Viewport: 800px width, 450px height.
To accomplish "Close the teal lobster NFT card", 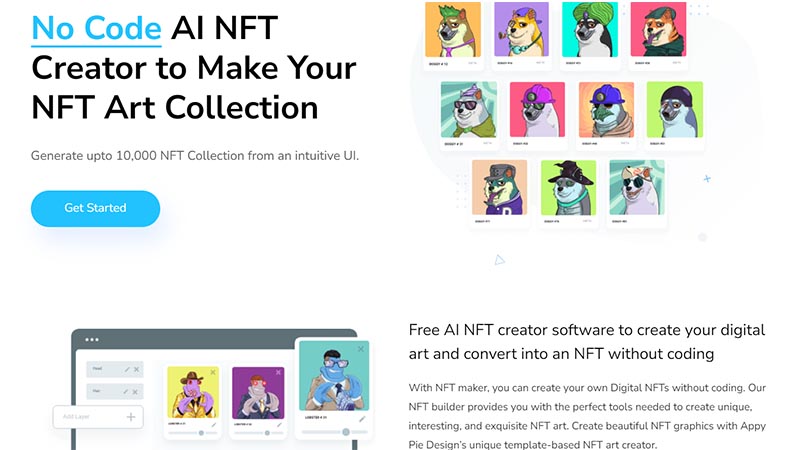I will [x=362, y=349].
